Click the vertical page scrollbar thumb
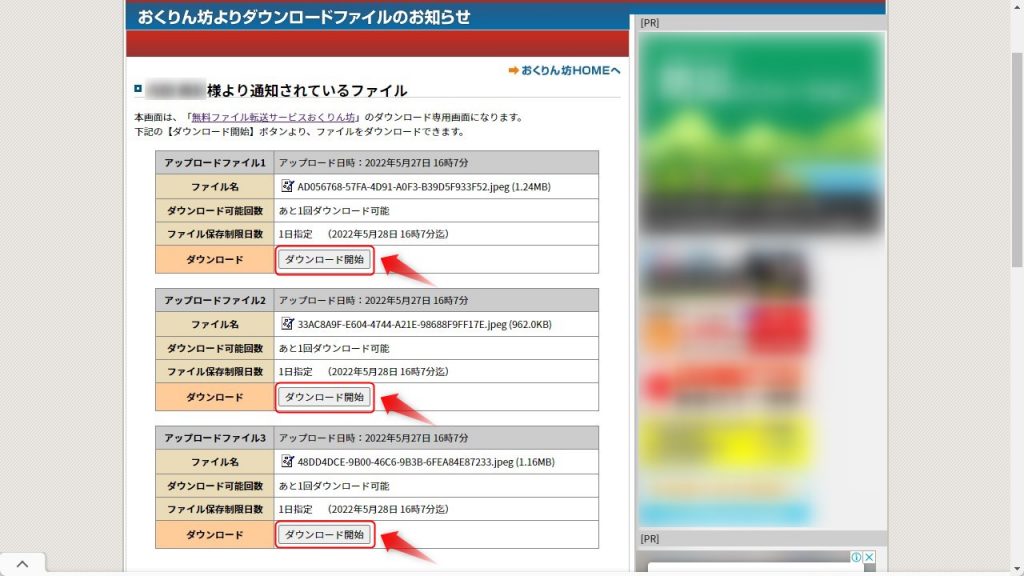Screen dimensions: 1024x576 (x=1017, y=160)
